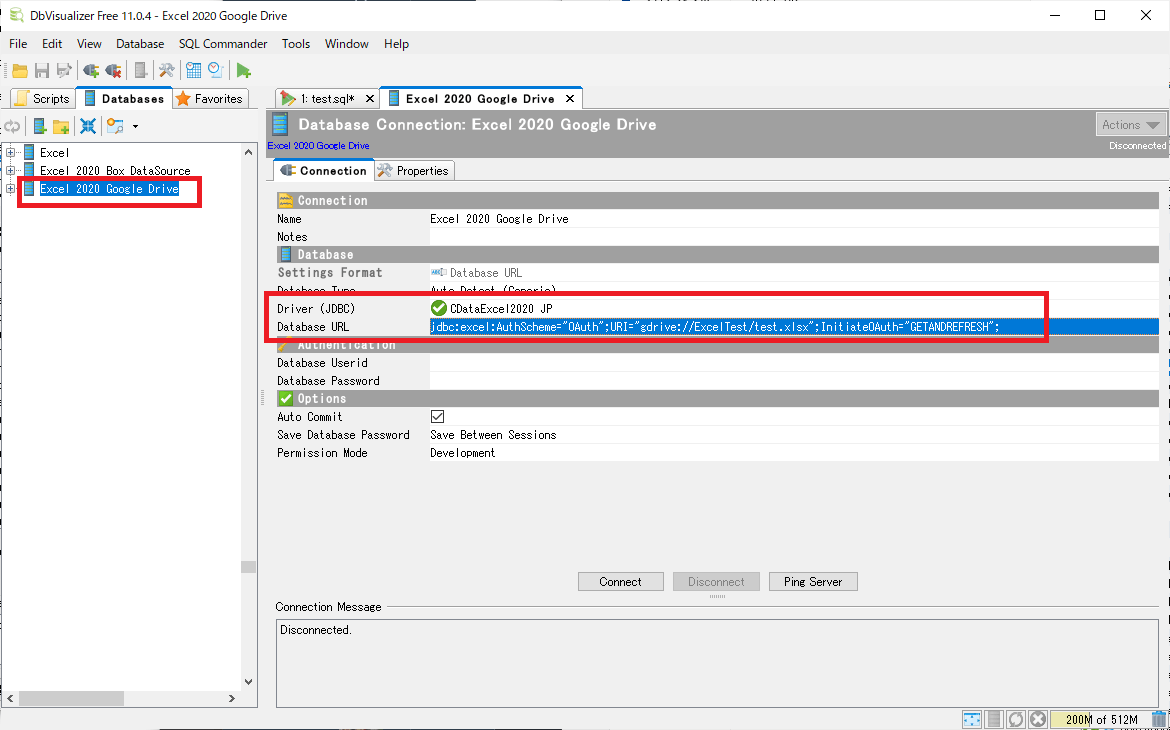
Task: Click the tree panel scroll up arrow
Action: pyautogui.click(x=248, y=152)
